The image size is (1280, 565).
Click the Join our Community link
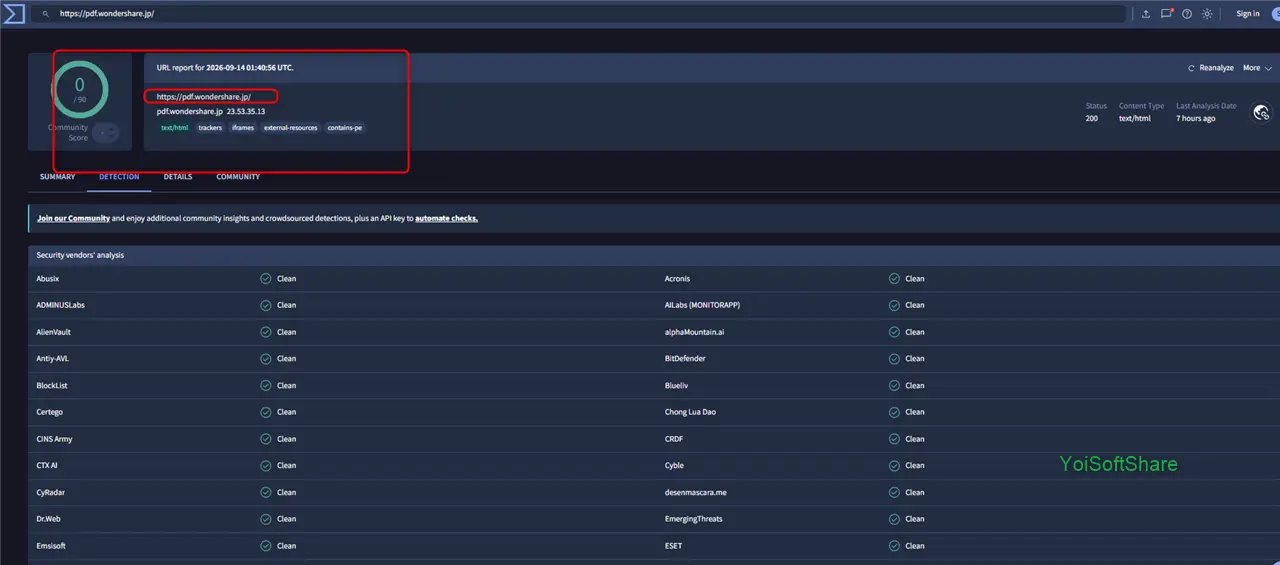pyautogui.click(x=73, y=218)
